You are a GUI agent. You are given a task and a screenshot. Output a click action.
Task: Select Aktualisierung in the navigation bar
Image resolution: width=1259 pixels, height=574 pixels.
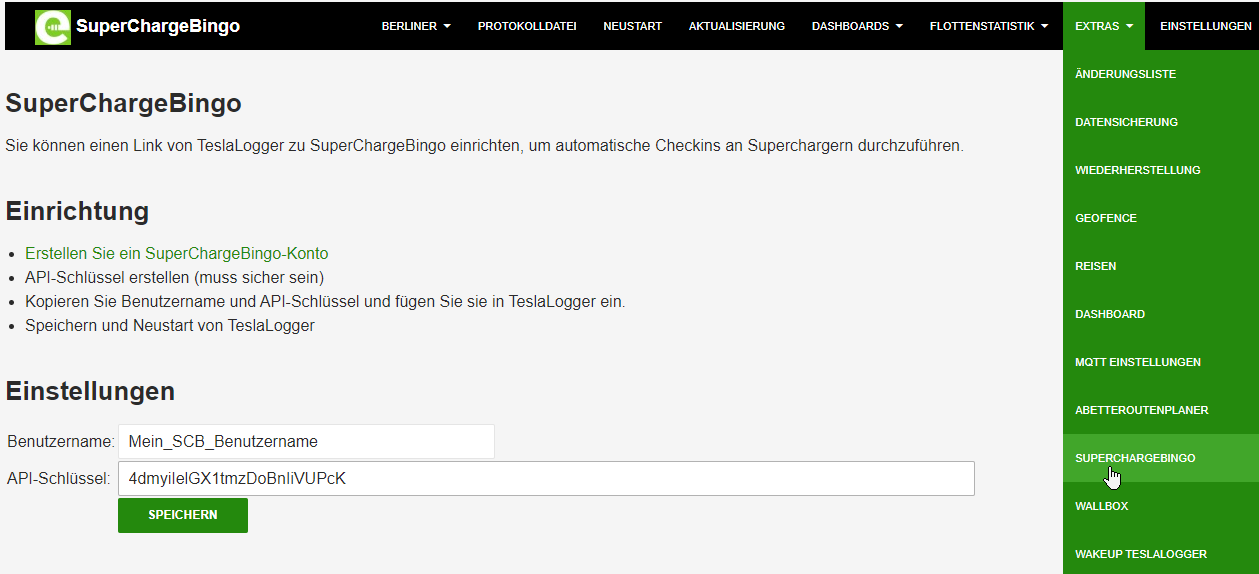tap(736, 26)
